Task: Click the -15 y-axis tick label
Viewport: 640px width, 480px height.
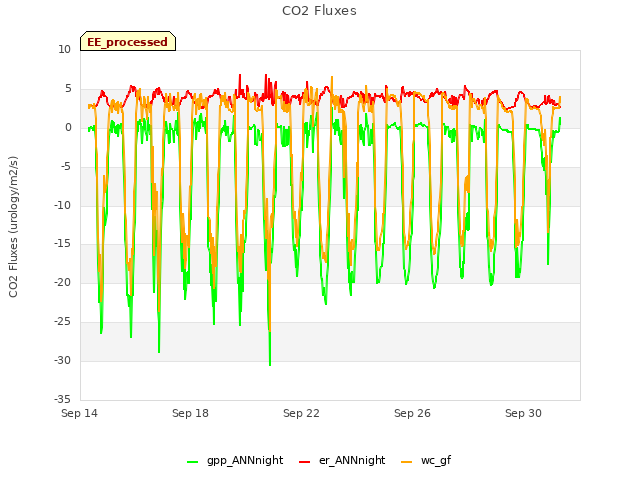Action: point(62,244)
